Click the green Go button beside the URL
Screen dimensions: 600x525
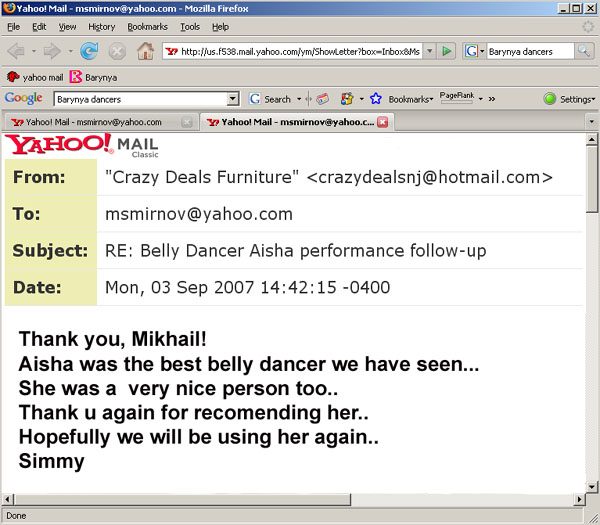(x=447, y=50)
